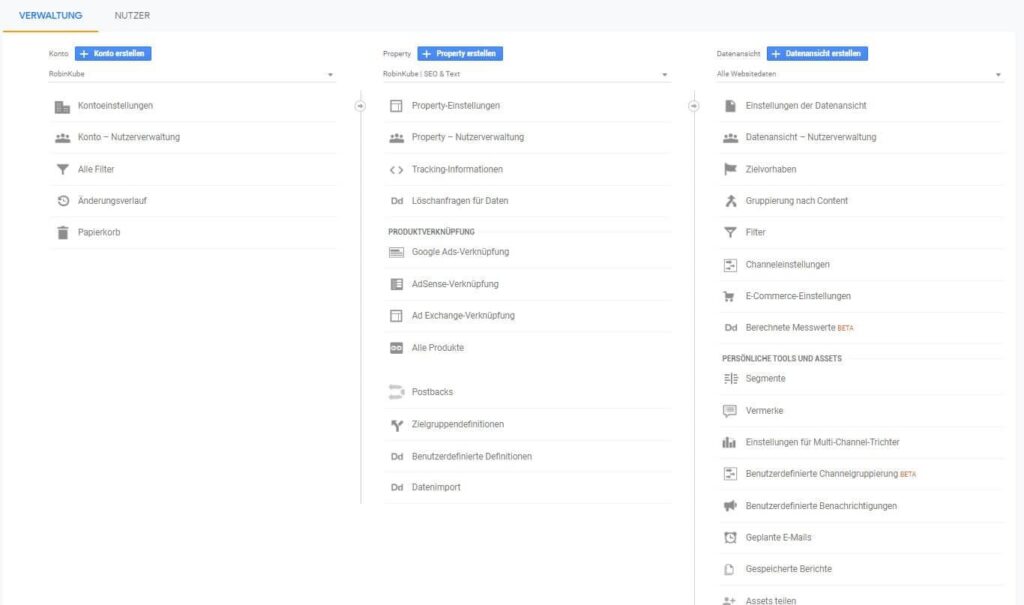Switch to the NUTZER tab
The width and height of the screenshot is (1024, 605).
132,16
